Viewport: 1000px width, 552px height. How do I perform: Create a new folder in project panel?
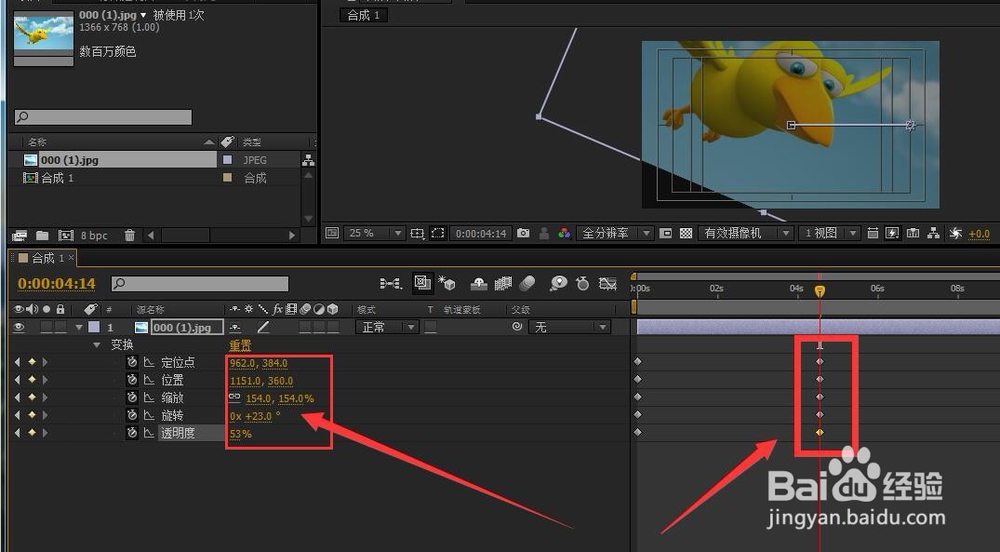point(42,235)
